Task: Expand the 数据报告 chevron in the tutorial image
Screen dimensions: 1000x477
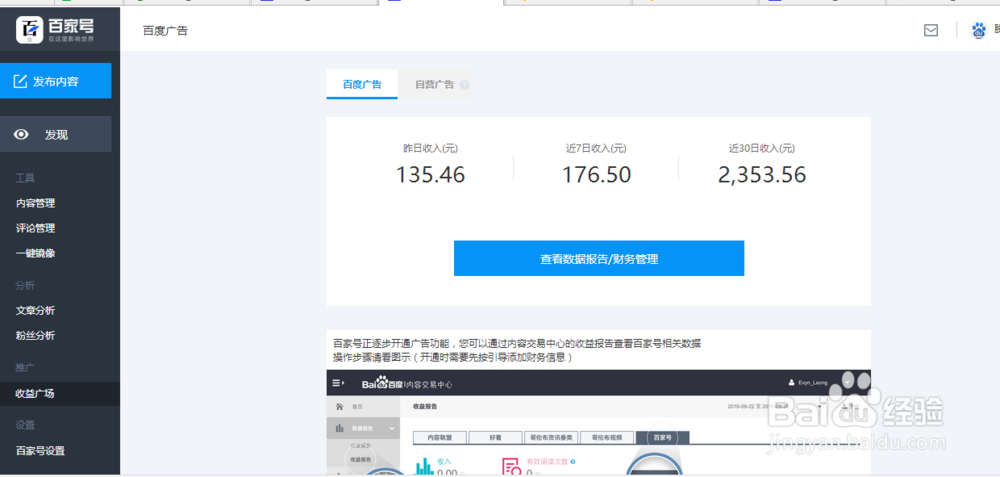Action: (x=392, y=429)
